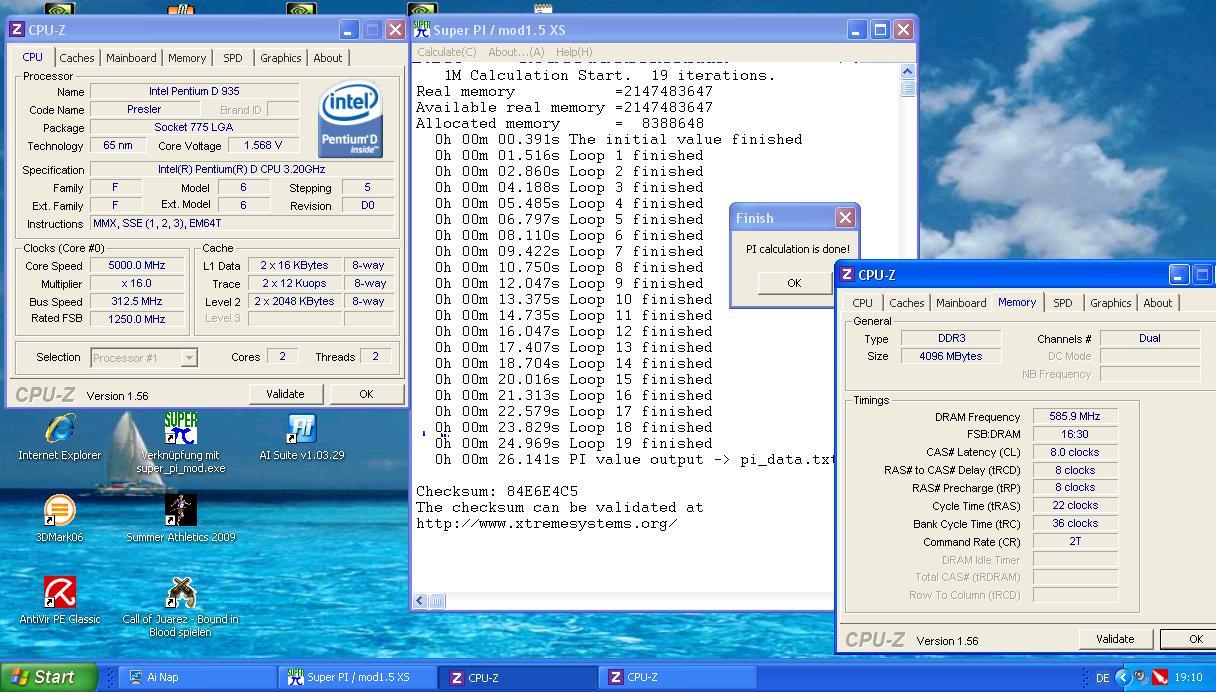
Task: Click the memory Size value 4096 MBytes
Action: (950, 356)
